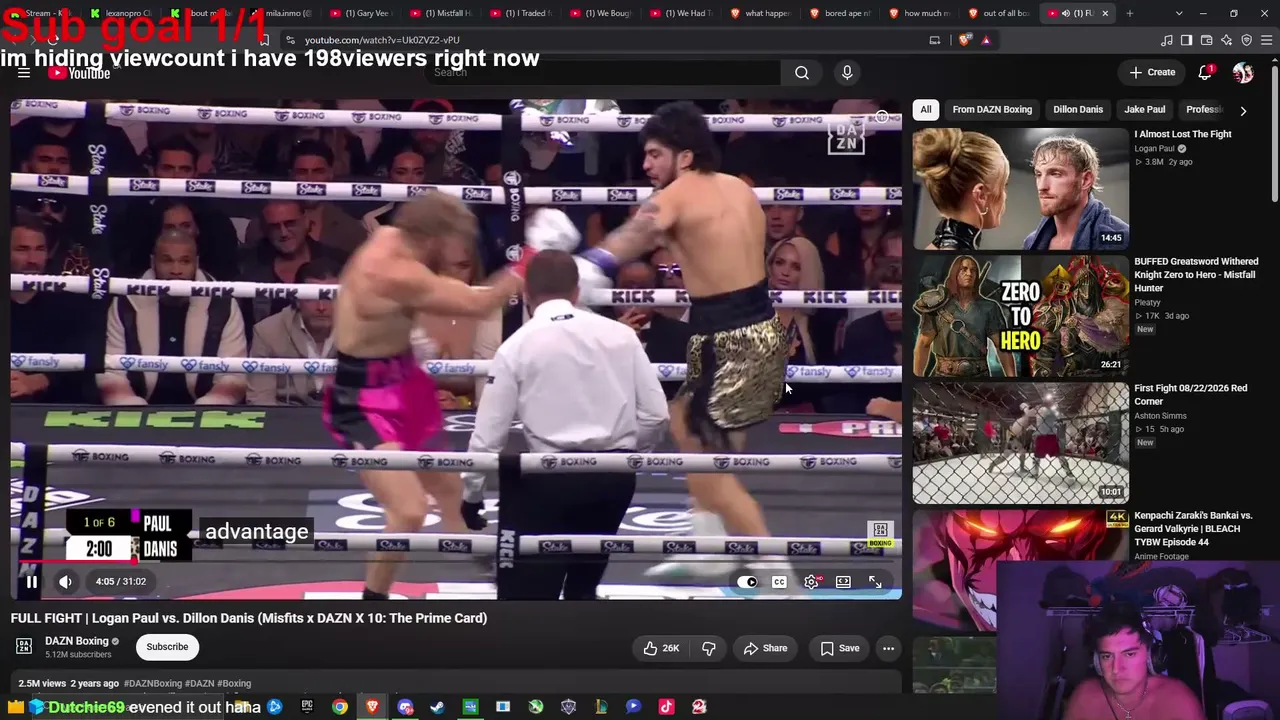Open the Brave Leo AI icon
Viewport: 1280px width, 720px height.
(x=1226, y=40)
